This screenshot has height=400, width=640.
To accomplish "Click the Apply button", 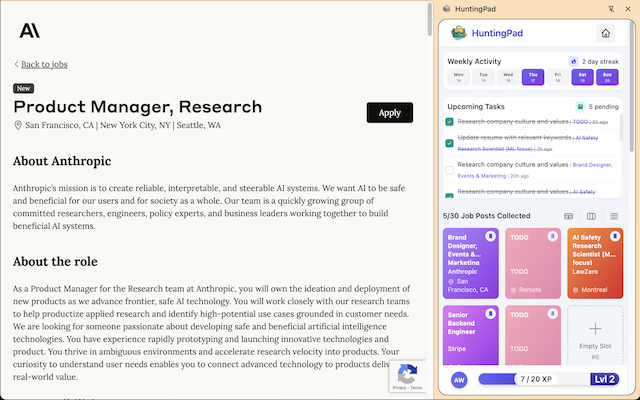I will 389,112.
